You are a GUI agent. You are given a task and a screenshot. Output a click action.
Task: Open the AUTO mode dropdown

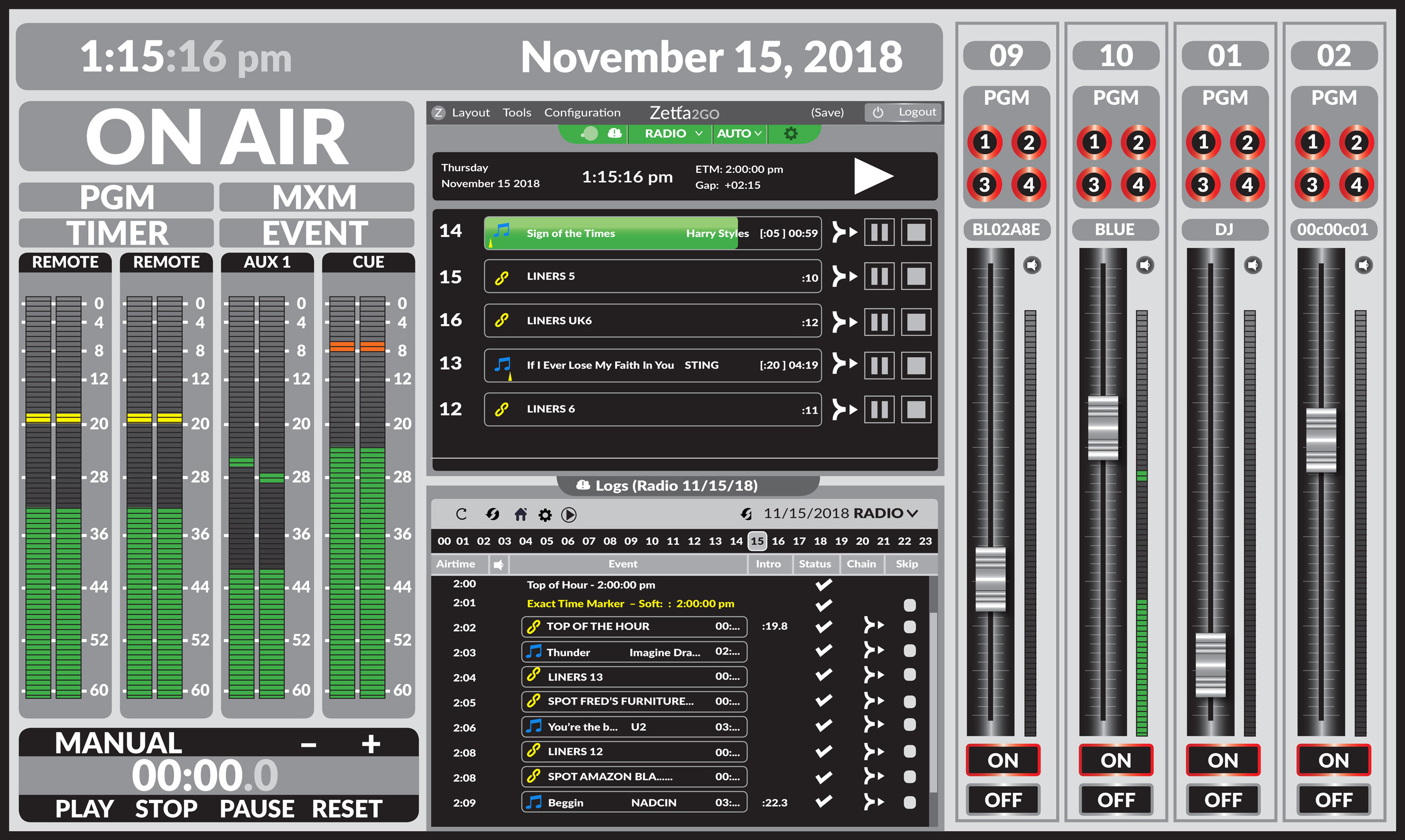(x=739, y=133)
